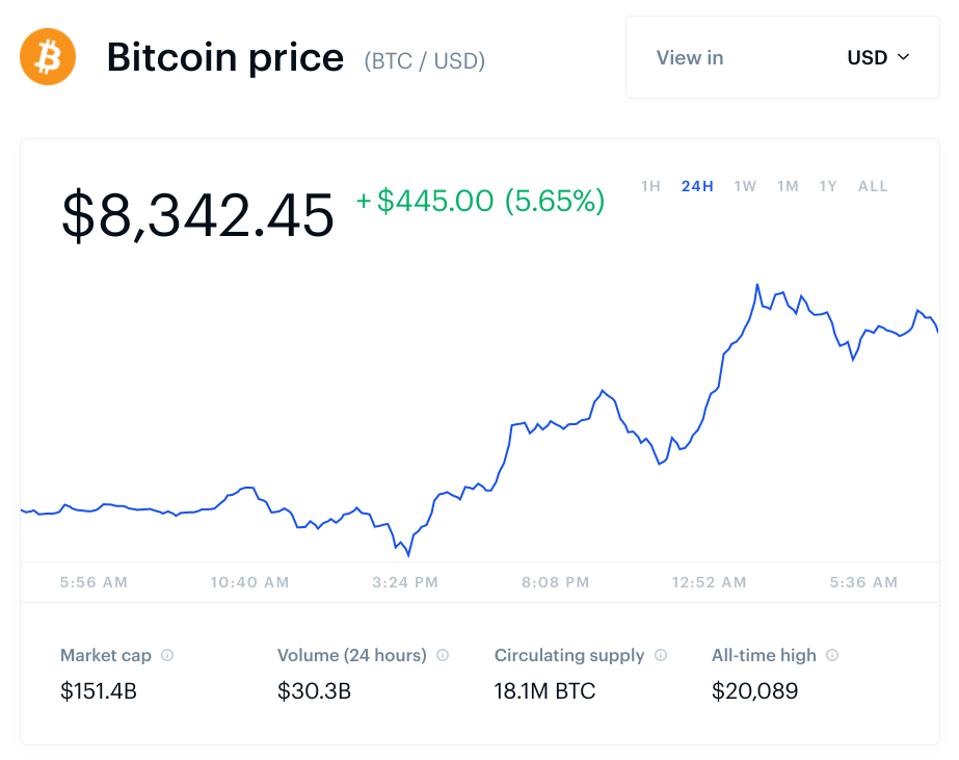View the 1Y price history

tap(828, 186)
